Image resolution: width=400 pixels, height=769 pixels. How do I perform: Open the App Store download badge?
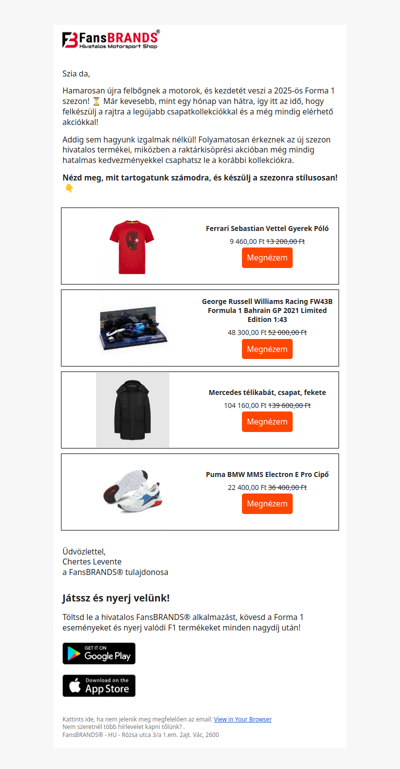[99, 686]
